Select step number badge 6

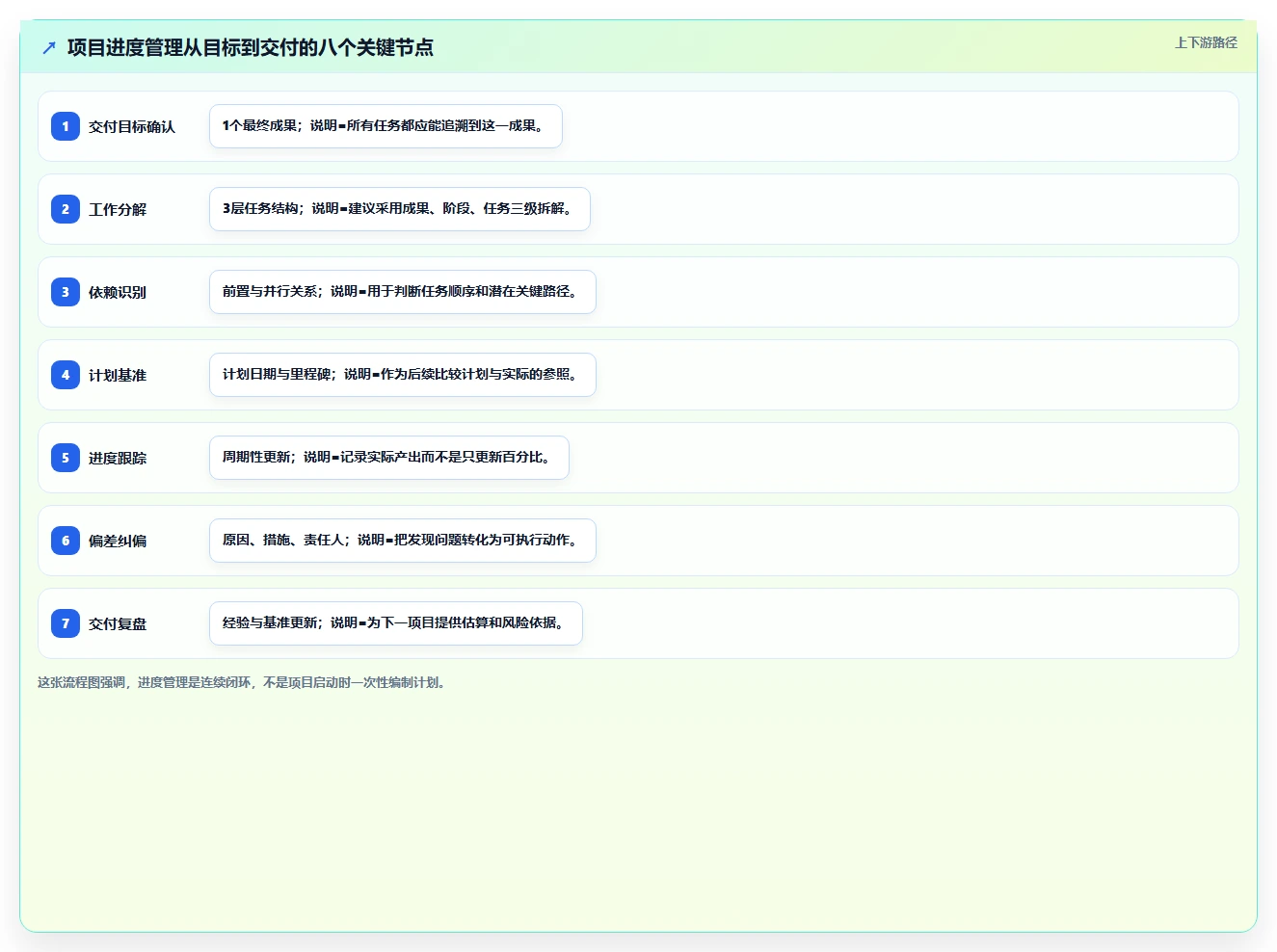click(66, 541)
